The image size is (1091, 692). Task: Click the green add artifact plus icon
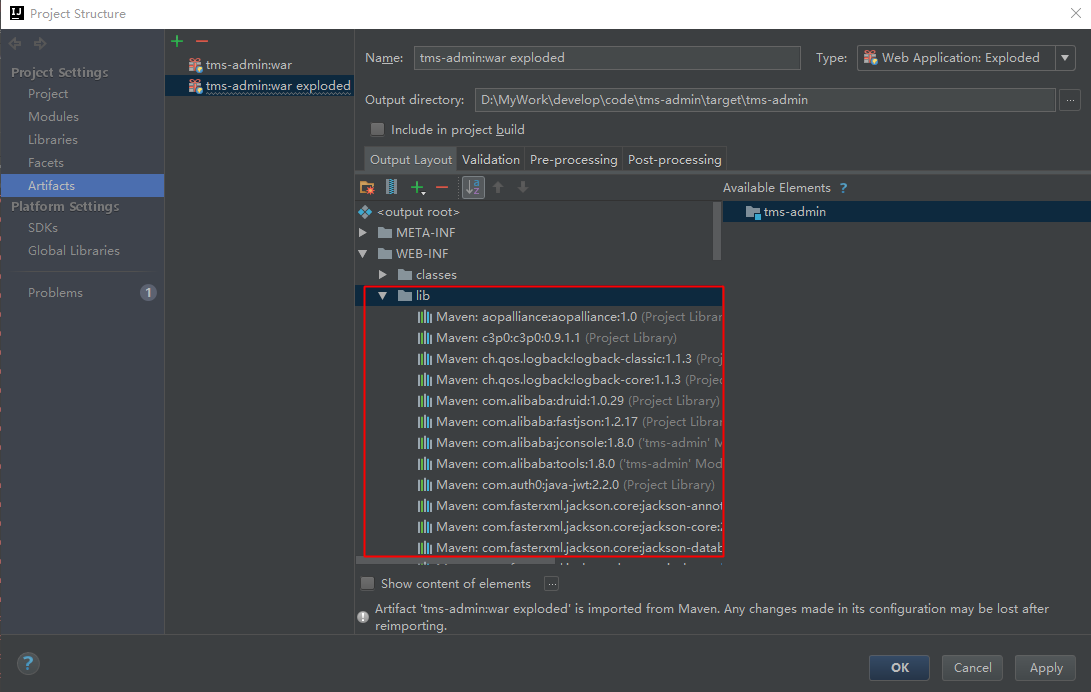177,41
